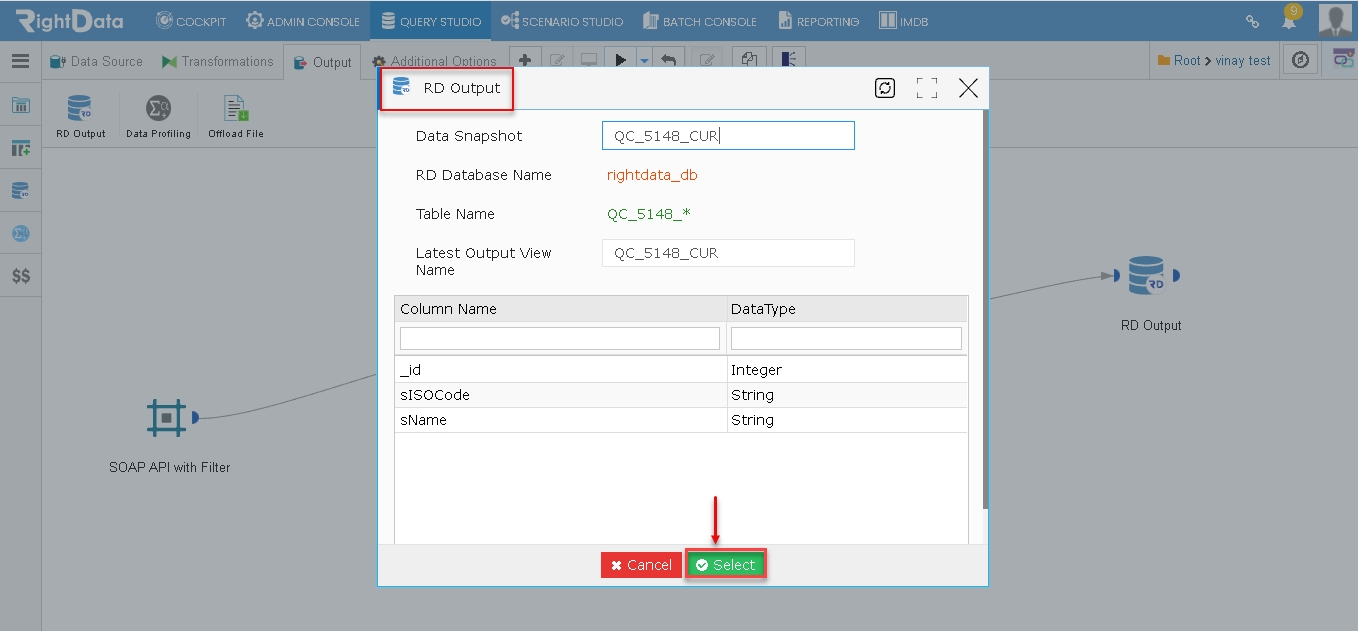Open the hamburger menu icon
This screenshot has height=631, width=1358.
pos(20,61)
